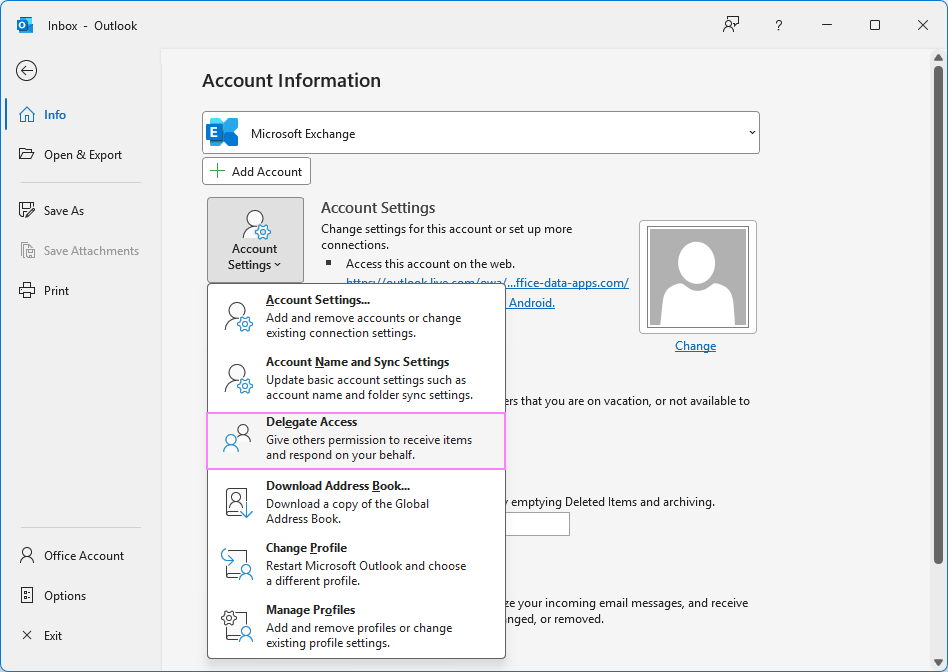The width and height of the screenshot is (948, 672).
Task: Open the Android app link
Action: coord(531,302)
